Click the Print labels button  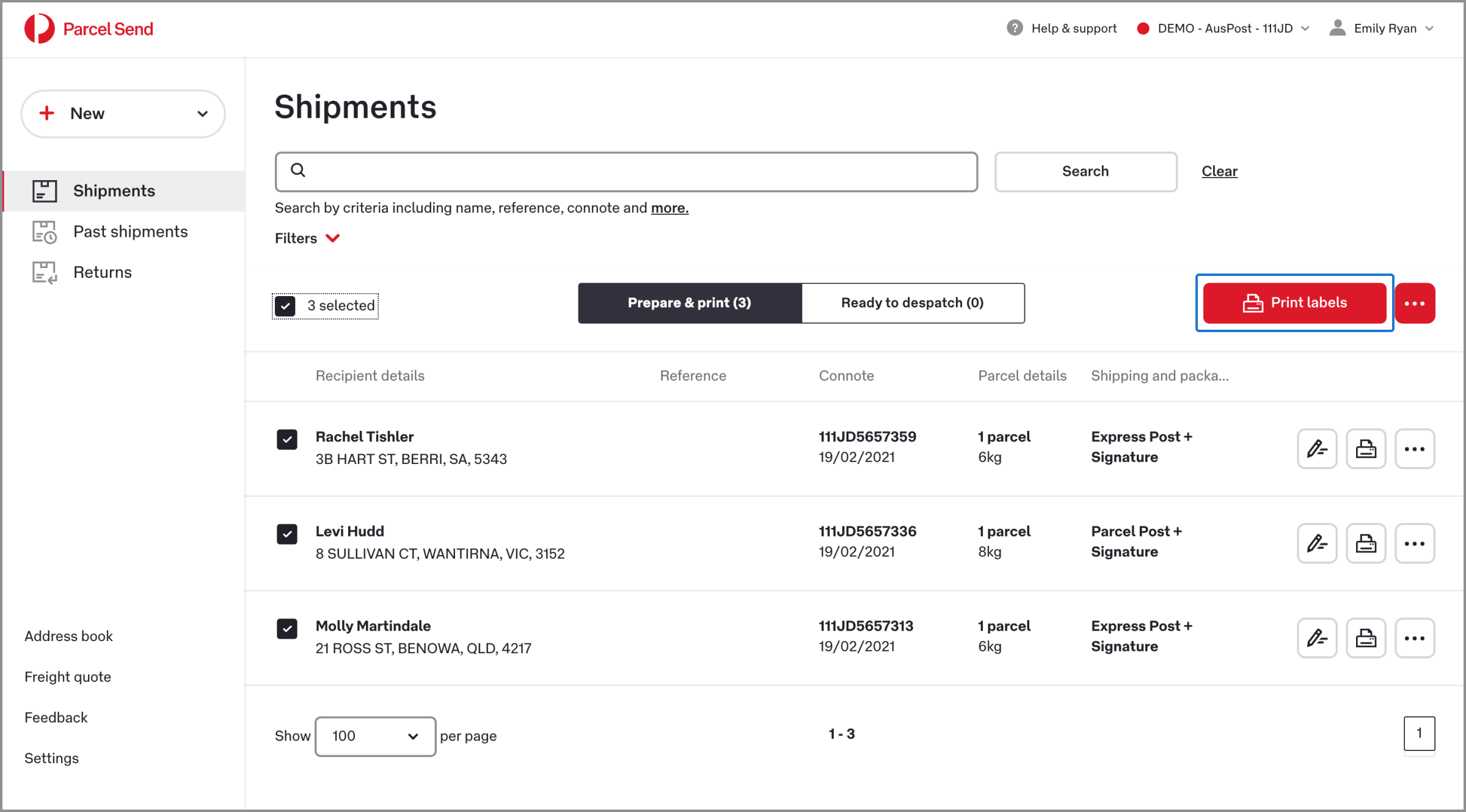1294,303
